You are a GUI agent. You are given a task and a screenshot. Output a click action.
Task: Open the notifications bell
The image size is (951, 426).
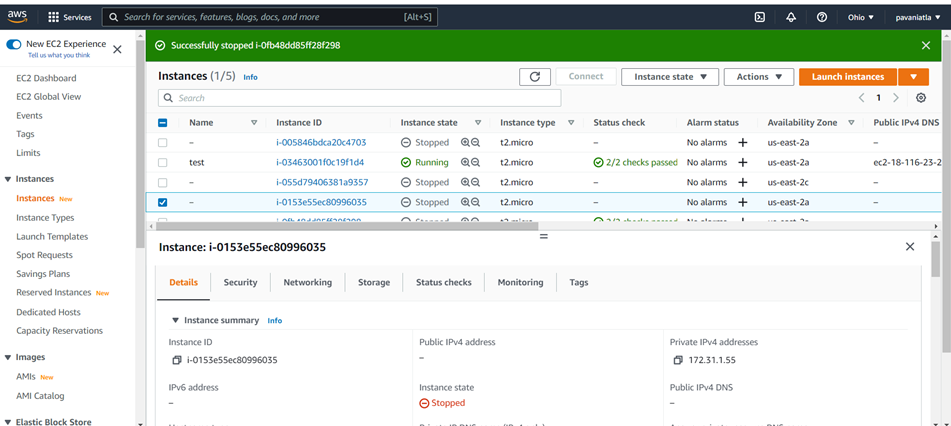tap(791, 17)
